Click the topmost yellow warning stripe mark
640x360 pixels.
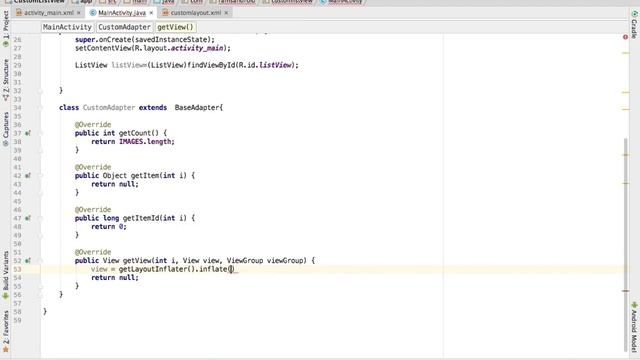626,53
